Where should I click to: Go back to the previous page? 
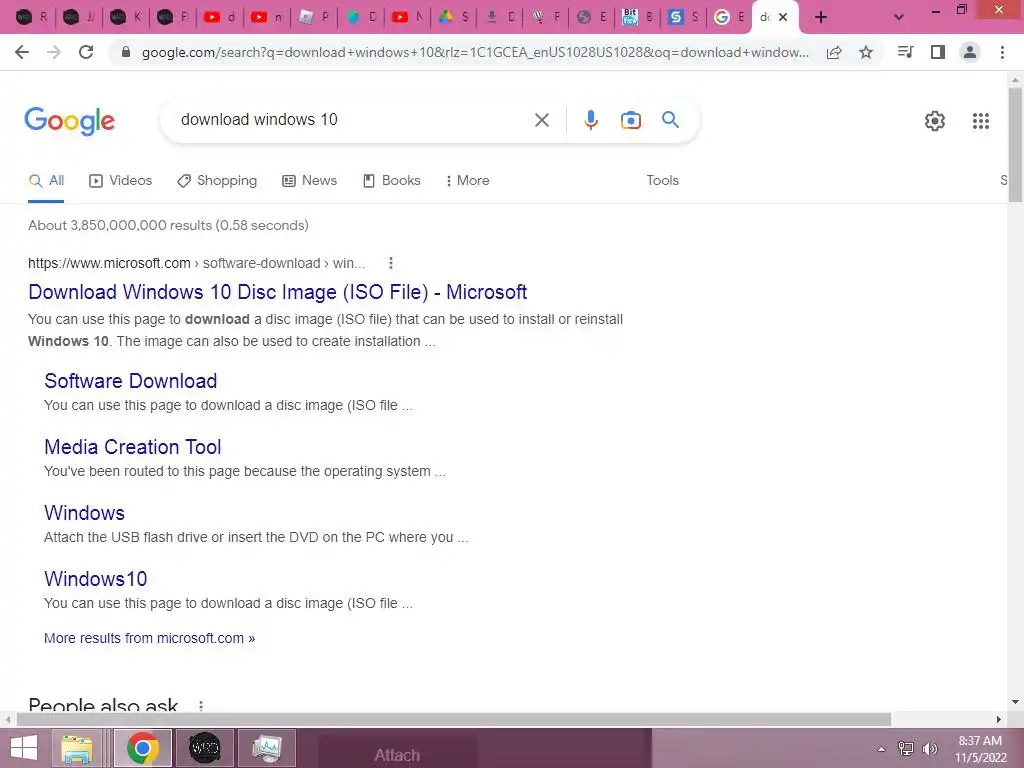pyautogui.click(x=22, y=52)
